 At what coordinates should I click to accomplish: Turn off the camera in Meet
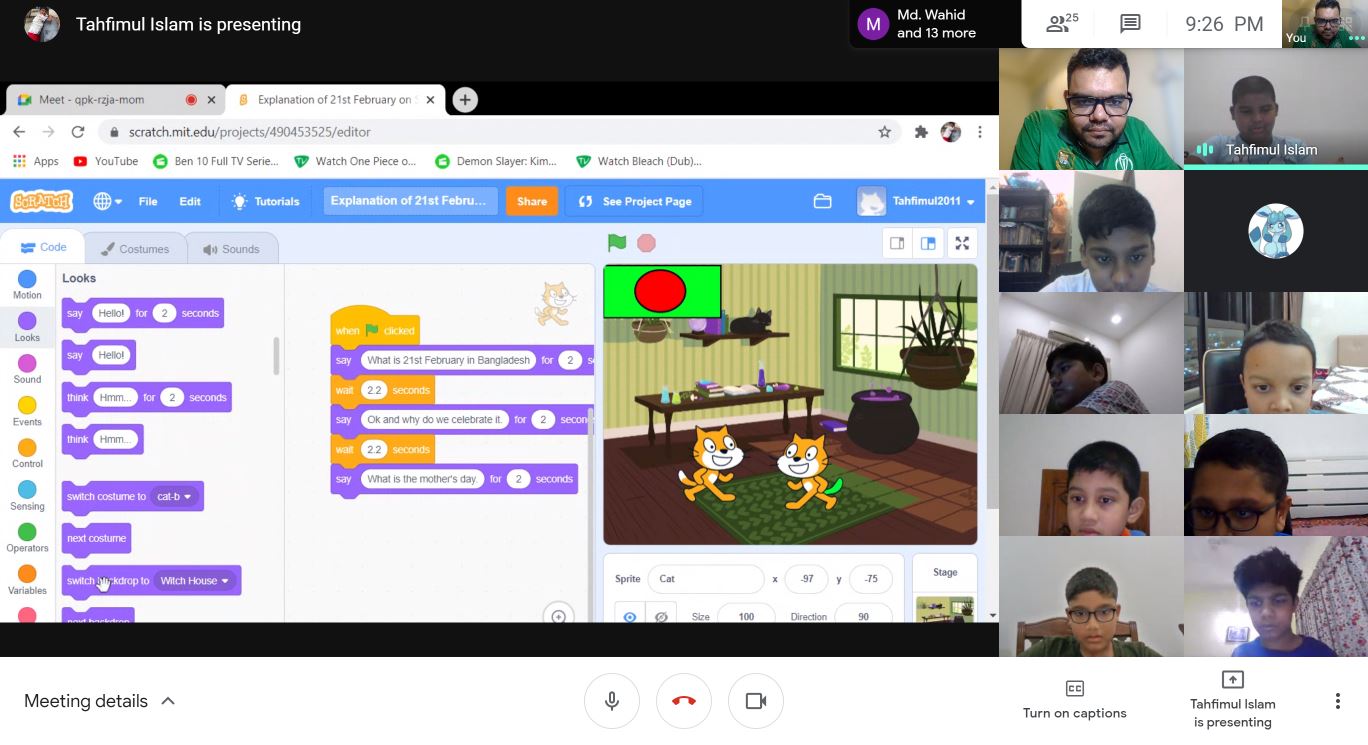coord(756,701)
